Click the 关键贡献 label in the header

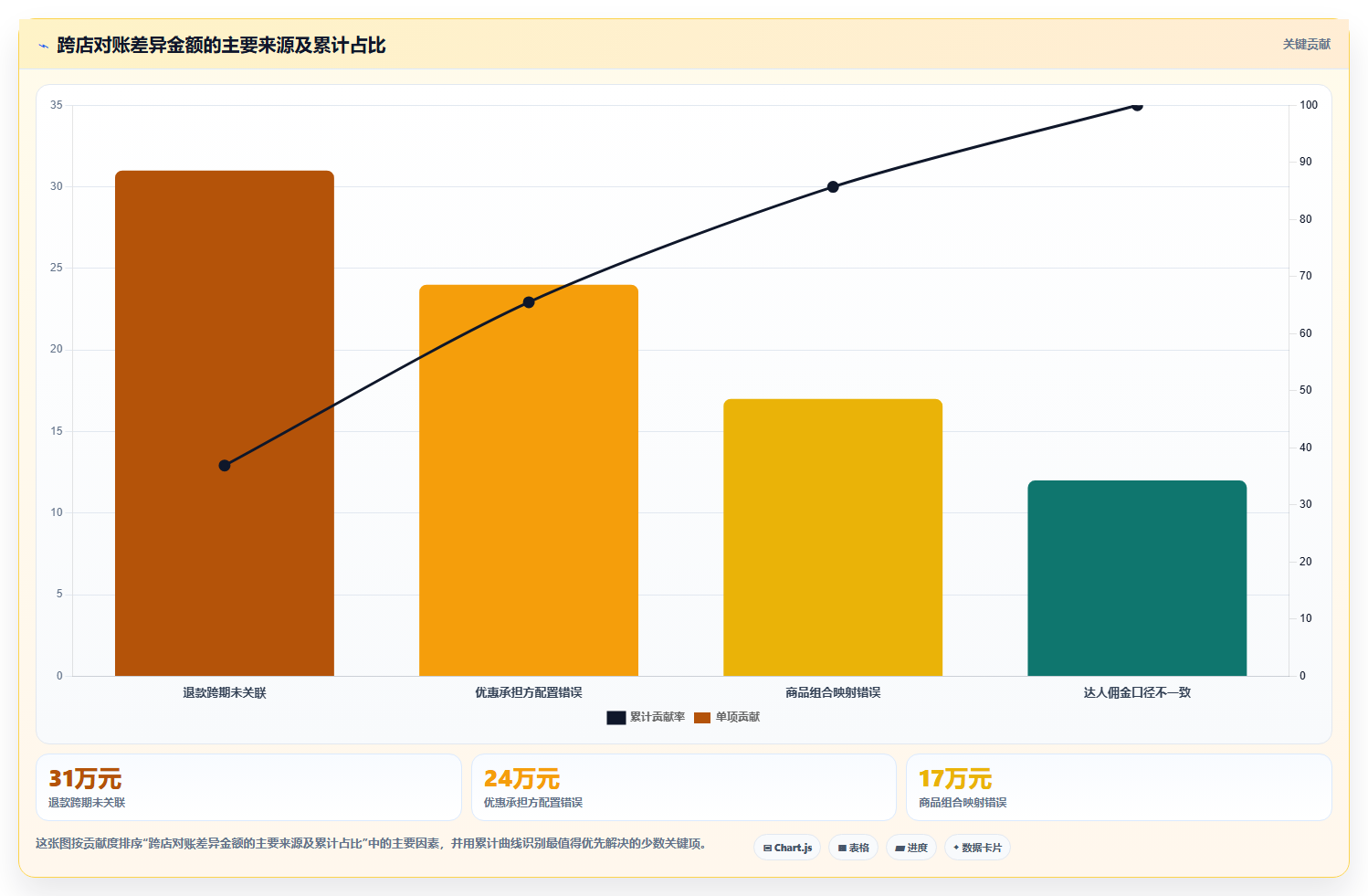[x=1306, y=44]
